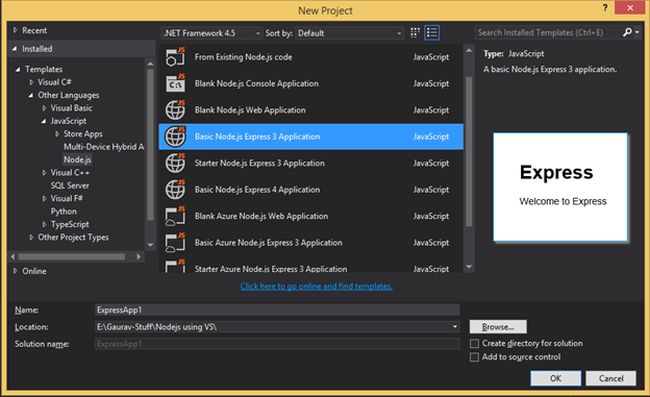
Task: Click Basic Azure Node.js Express 3 icon
Action: [175, 242]
